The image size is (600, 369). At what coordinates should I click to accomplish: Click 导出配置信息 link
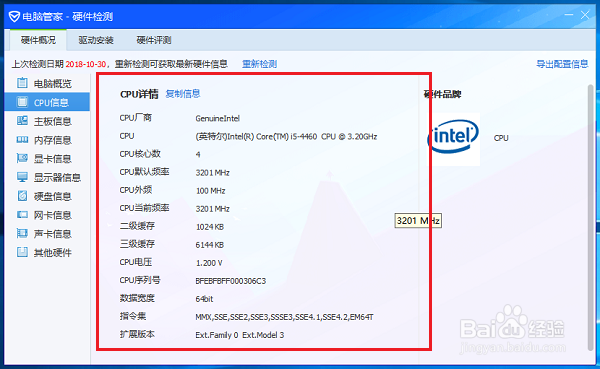[x=562, y=64]
